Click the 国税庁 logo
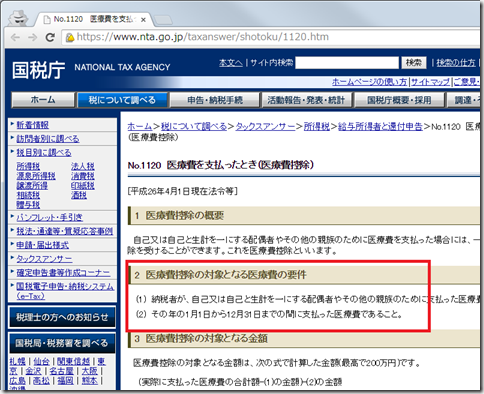484x394 pixels. 38,70
